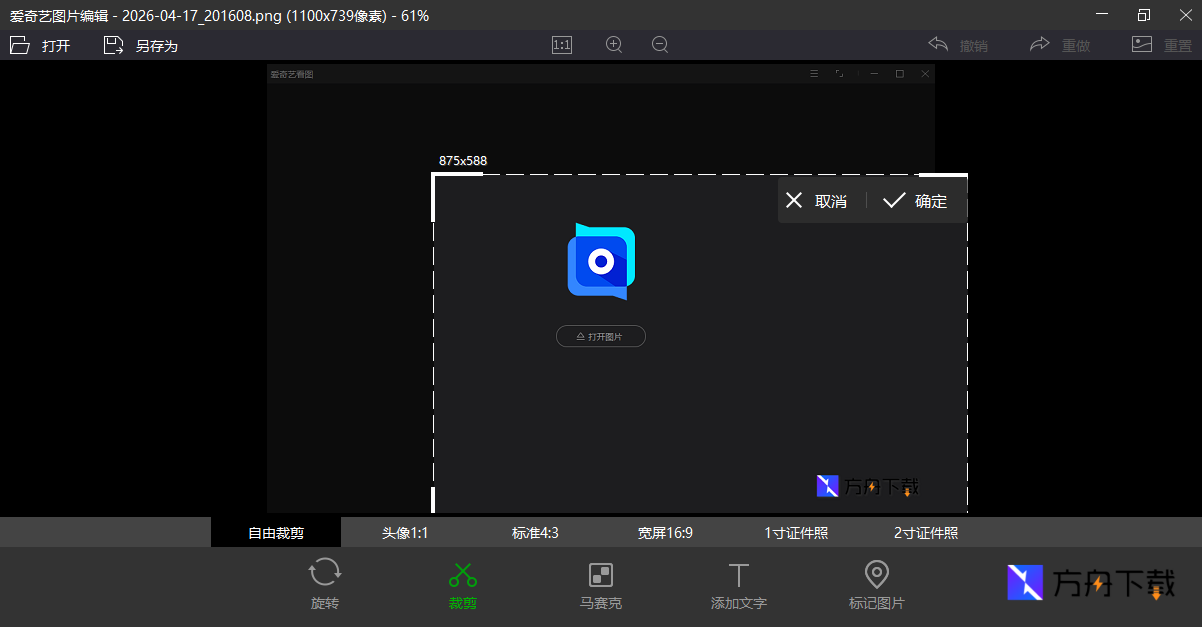Select the 头像1:1 crop ratio
The height and width of the screenshot is (627, 1202).
(405, 533)
